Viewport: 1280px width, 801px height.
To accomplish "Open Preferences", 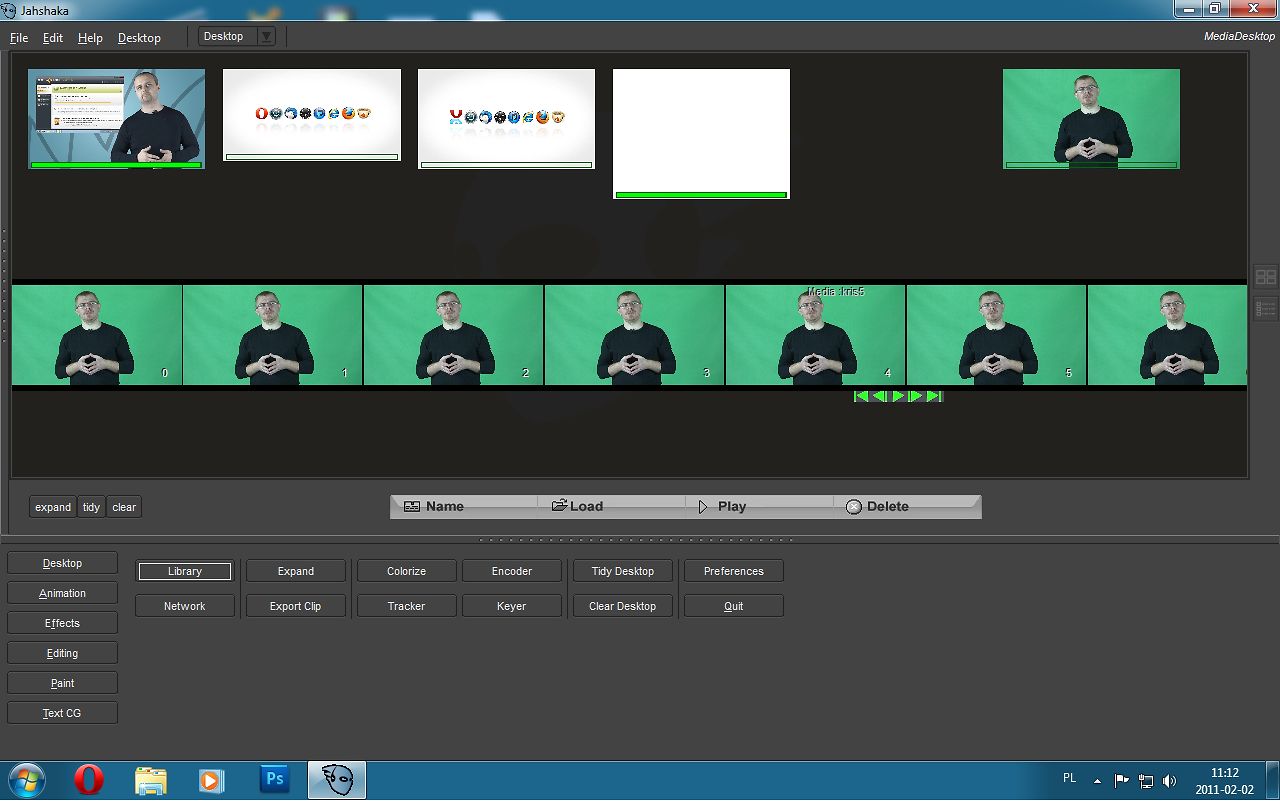I will tap(734, 571).
